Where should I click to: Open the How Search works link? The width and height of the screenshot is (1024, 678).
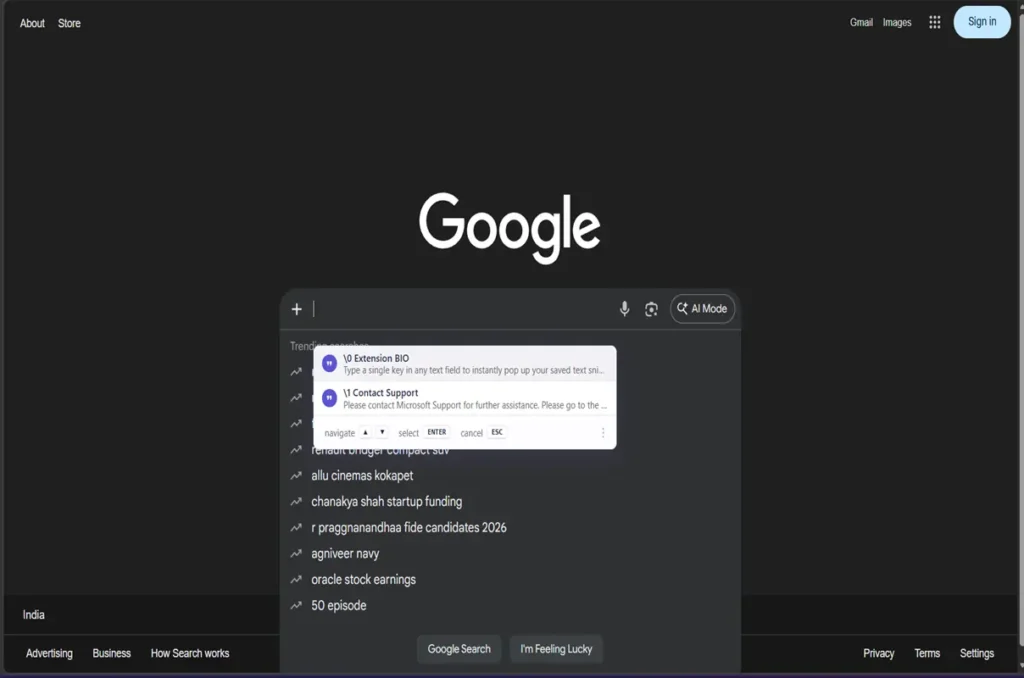point(190,652)
